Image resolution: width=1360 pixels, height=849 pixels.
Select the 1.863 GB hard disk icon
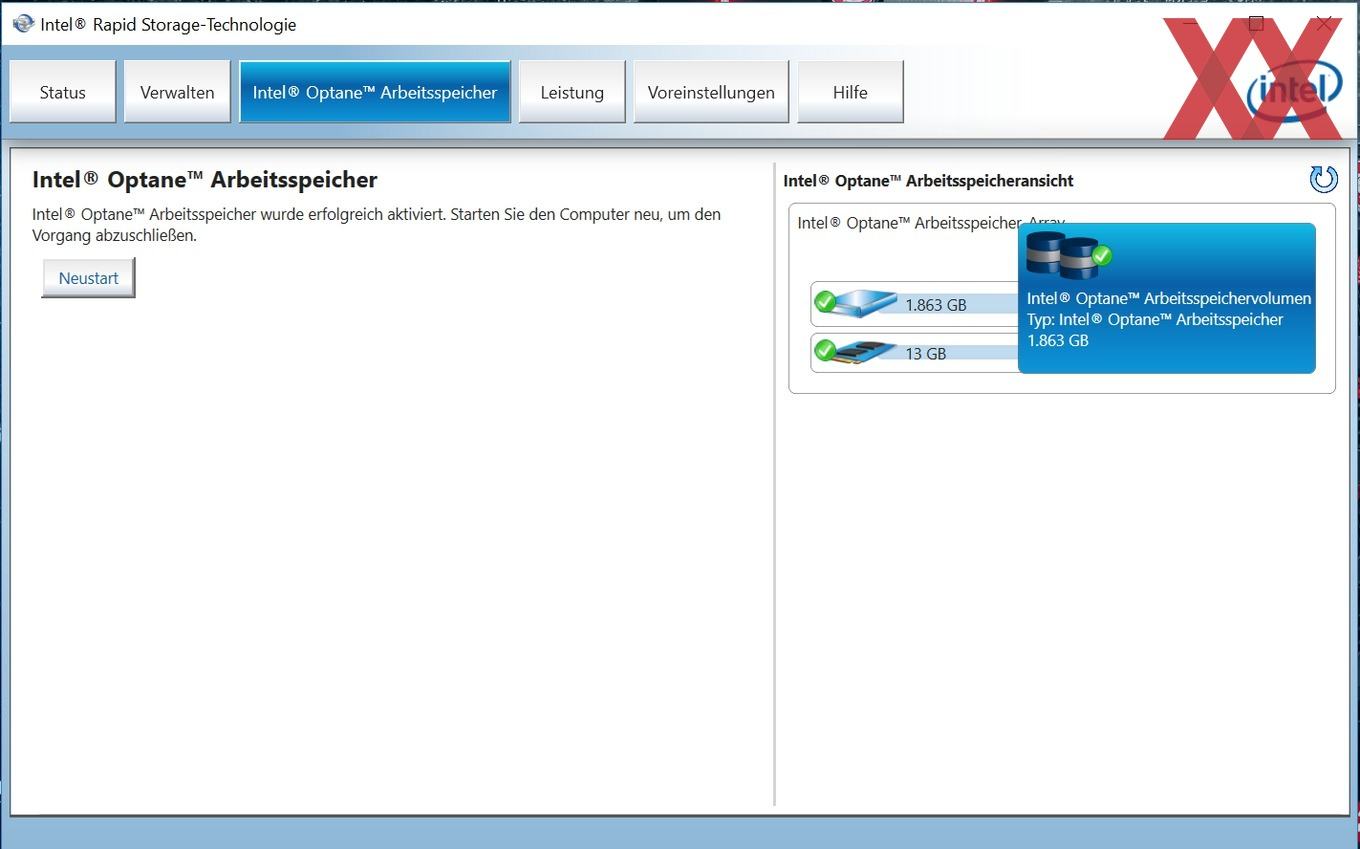pos(864,303)
